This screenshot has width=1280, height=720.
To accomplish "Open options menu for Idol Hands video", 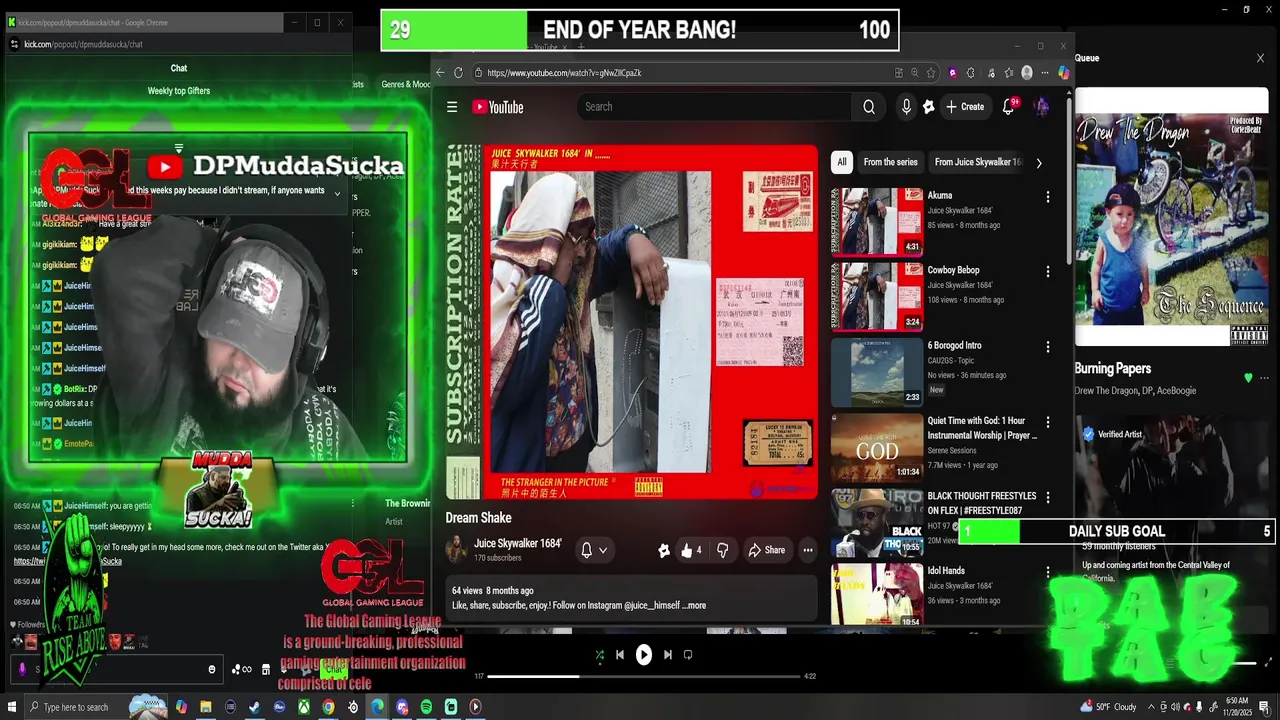I will (x=1048, y=572).
